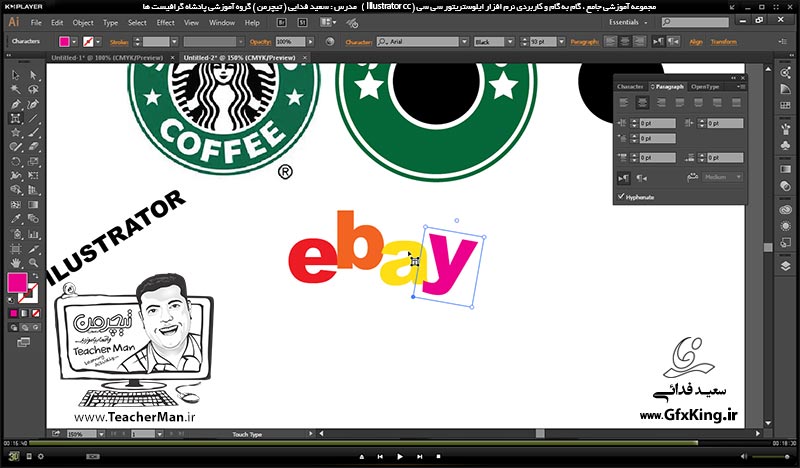
Task: Click the large magenta fill swatch
Action: [17, 282]
